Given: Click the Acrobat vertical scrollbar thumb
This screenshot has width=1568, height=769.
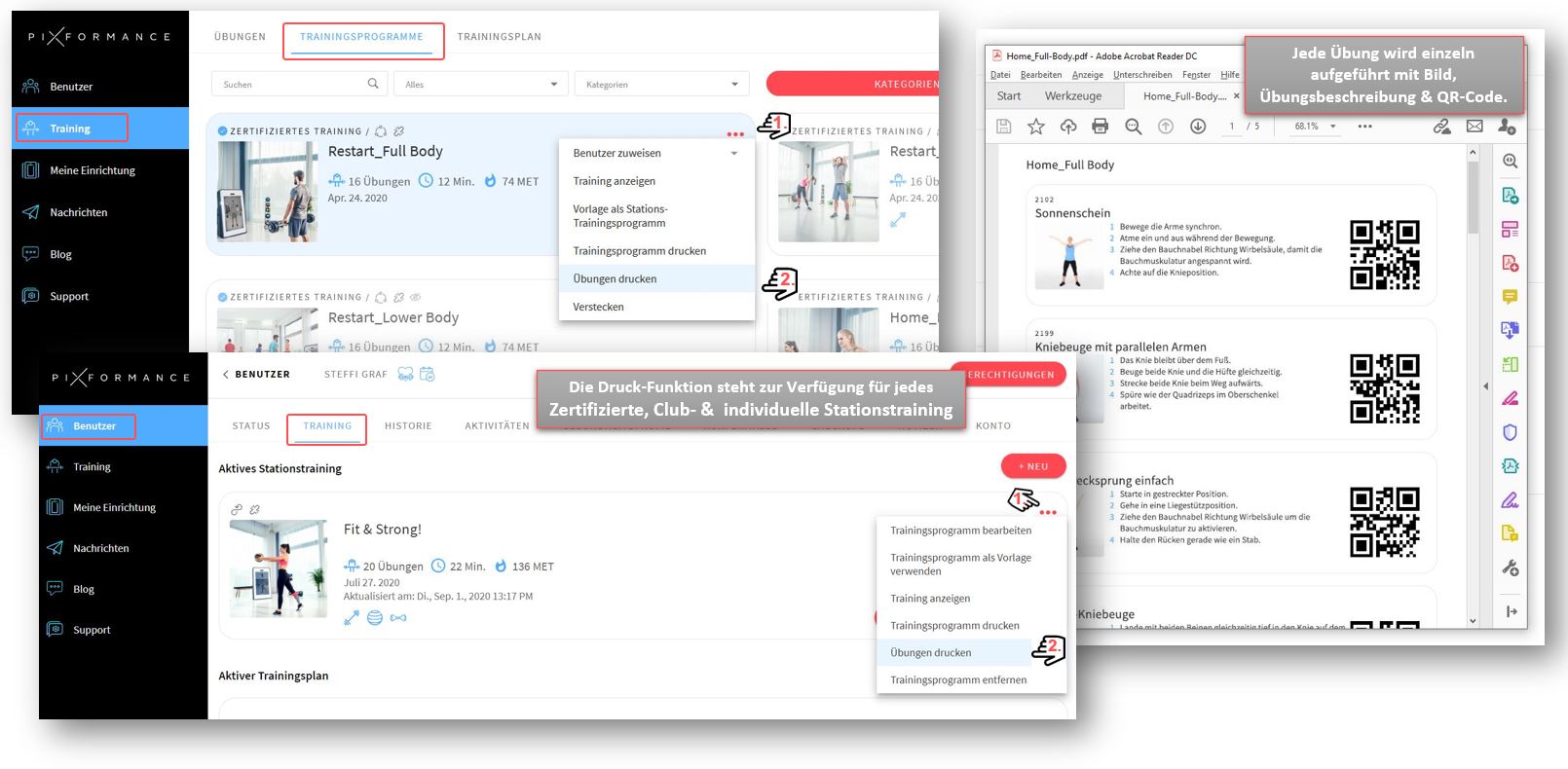Looking at the screenshot, I should (x=1473, y=198).
